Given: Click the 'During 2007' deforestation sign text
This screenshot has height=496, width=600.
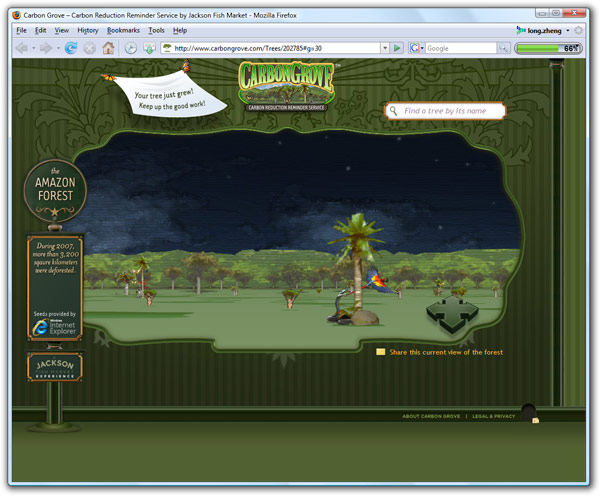Looking at the screenshot, I should pos(55,258).
